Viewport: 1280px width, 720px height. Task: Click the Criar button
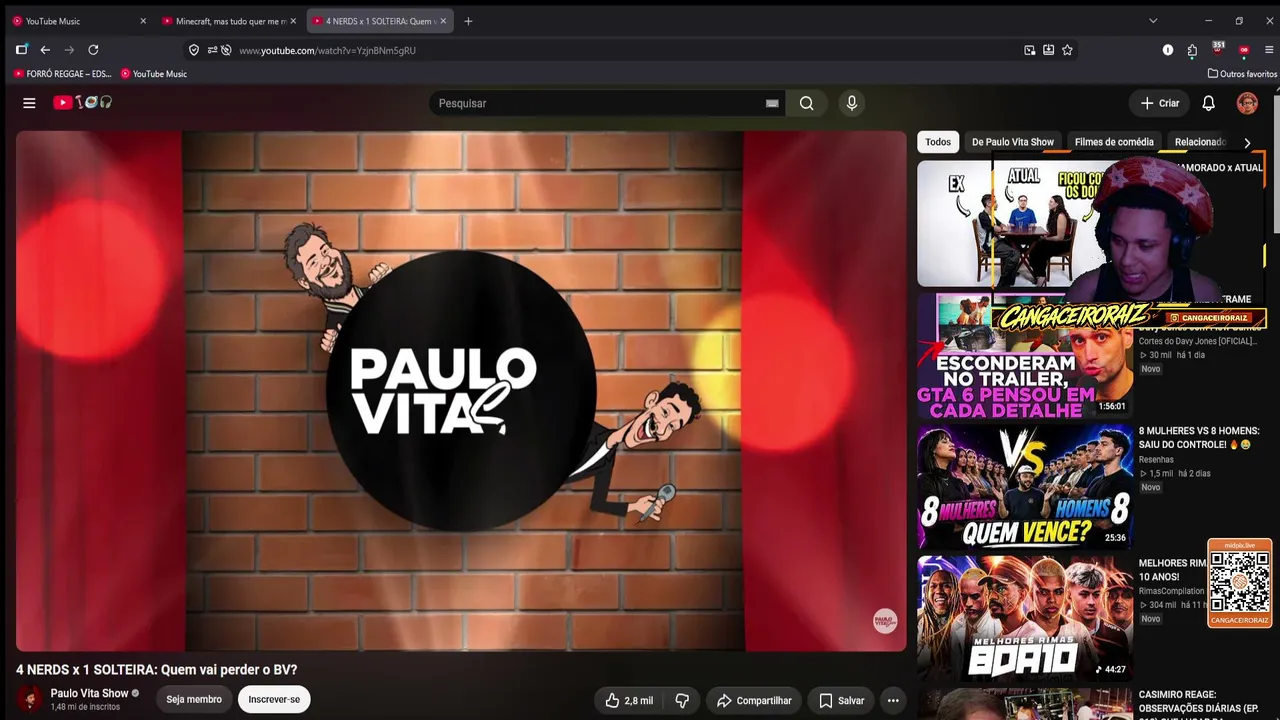click(1160, 103)
